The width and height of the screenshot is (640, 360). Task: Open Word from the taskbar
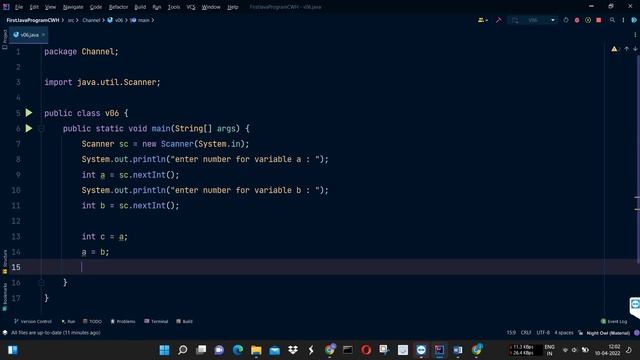458,350
